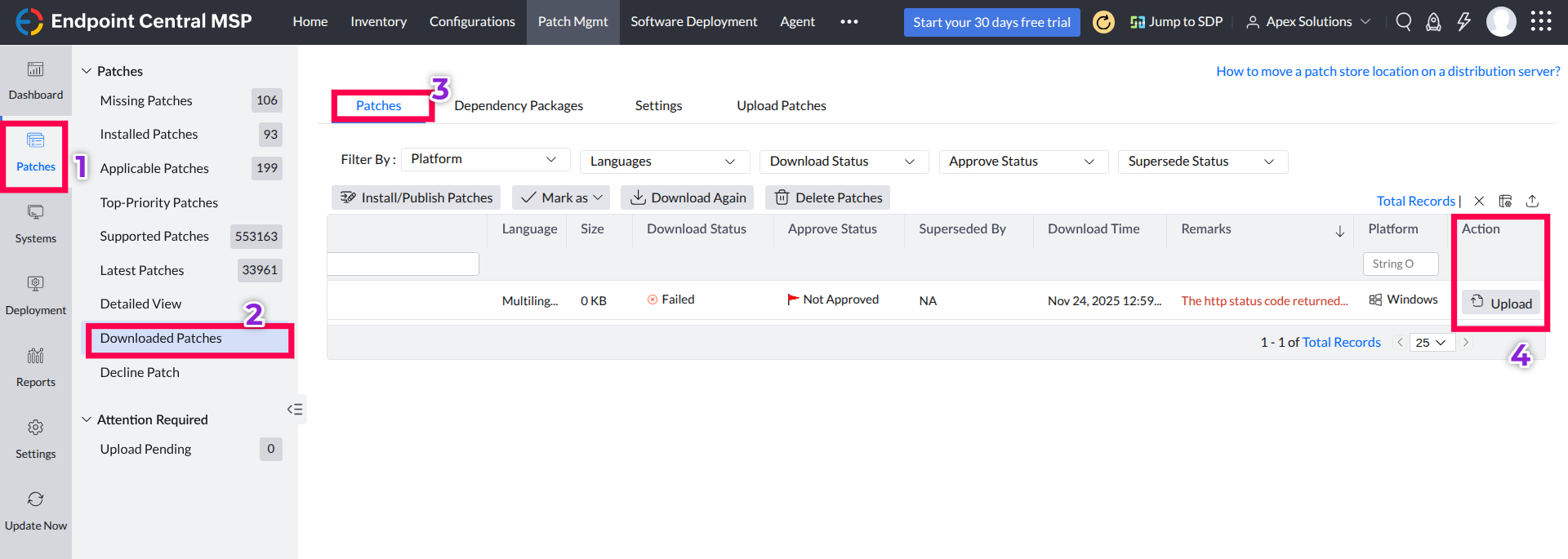Open Approve Status filter dropdown
Viewport: 1568px width, 559px height.
1024,162
